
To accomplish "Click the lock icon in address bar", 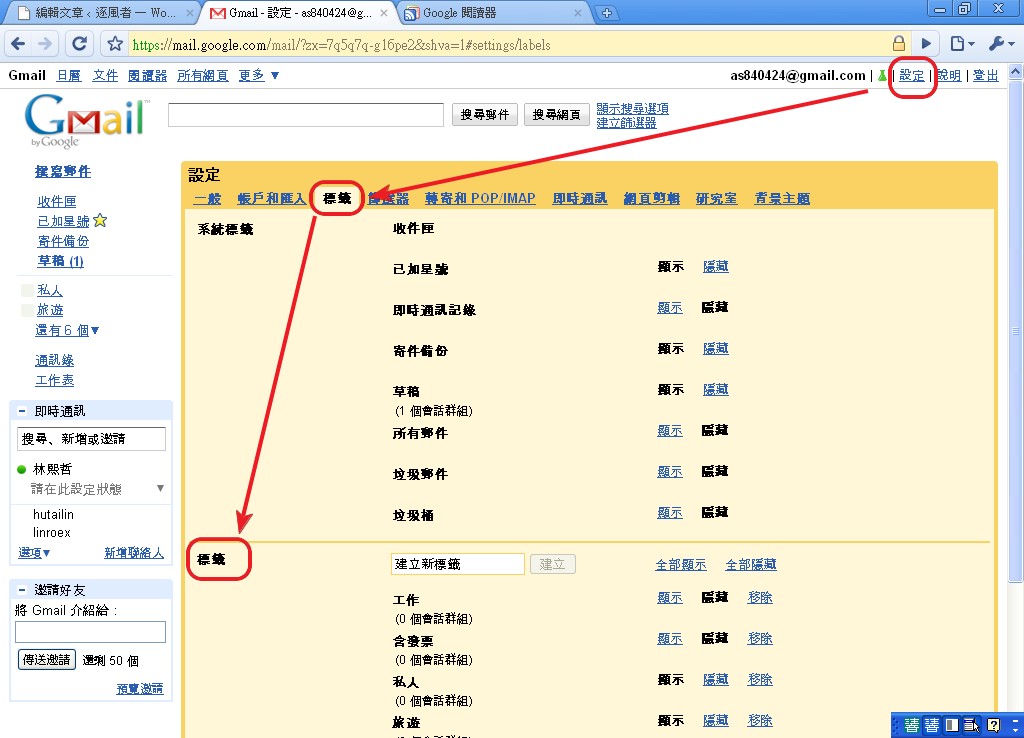I will [899, 44].
